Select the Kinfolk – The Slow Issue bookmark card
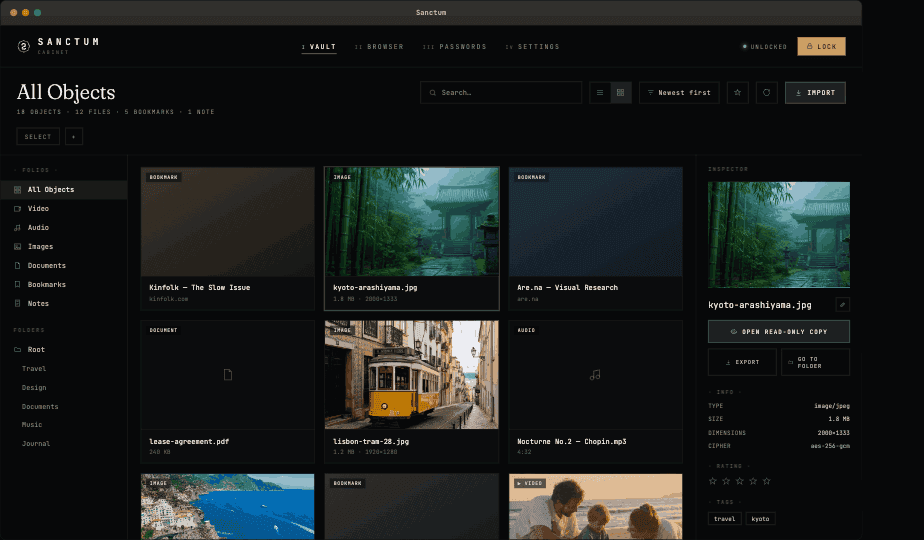Screen dimensions: 924x540 pos(227,238)
